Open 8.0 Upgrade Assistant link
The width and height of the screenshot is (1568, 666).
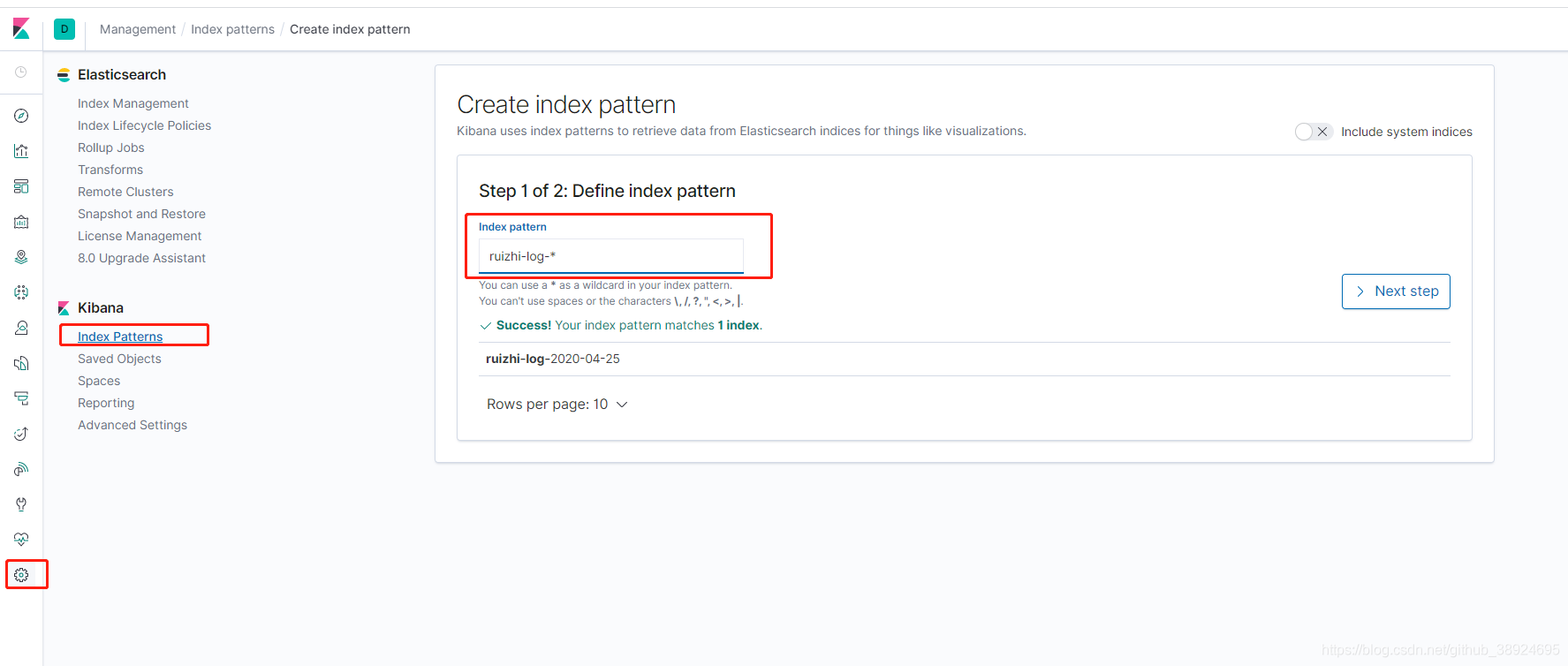point(141,258)
